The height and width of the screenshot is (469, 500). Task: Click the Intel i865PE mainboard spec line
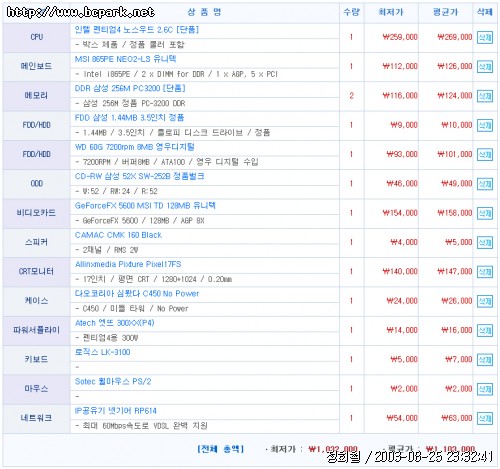coord(177,74)
